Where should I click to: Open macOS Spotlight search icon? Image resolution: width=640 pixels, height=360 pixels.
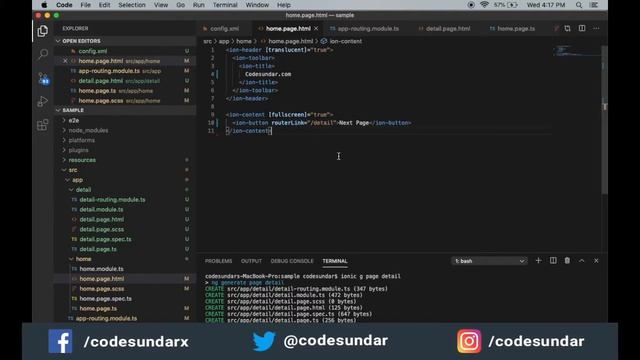579,5
